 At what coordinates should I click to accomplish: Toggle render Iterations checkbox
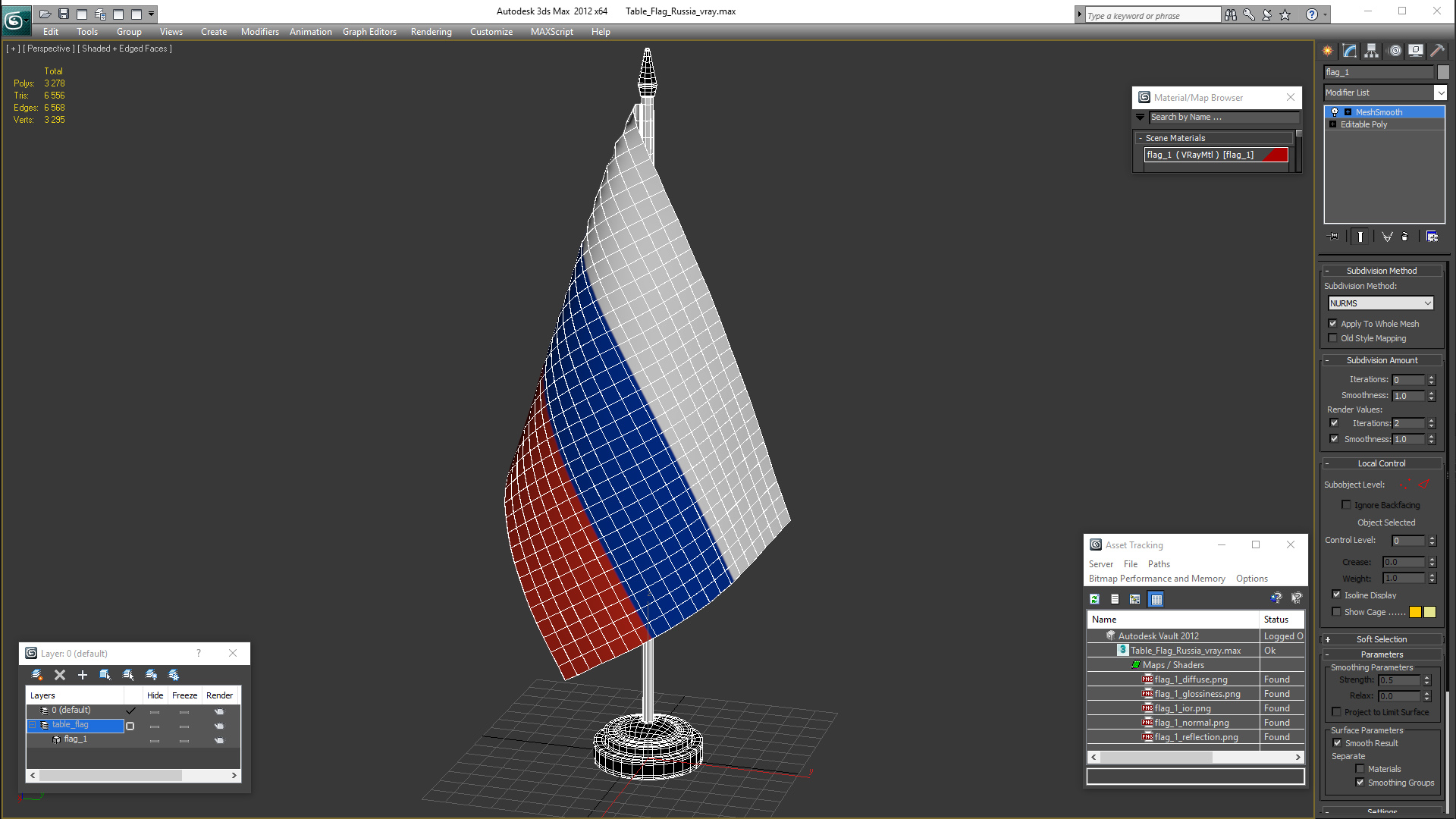click(1334, 423)
